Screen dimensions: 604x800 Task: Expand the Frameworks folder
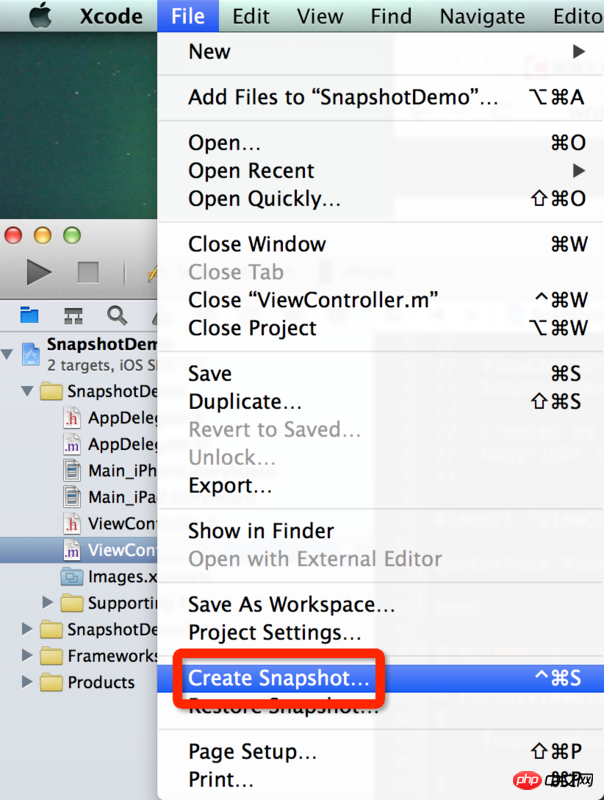point(28,656)
